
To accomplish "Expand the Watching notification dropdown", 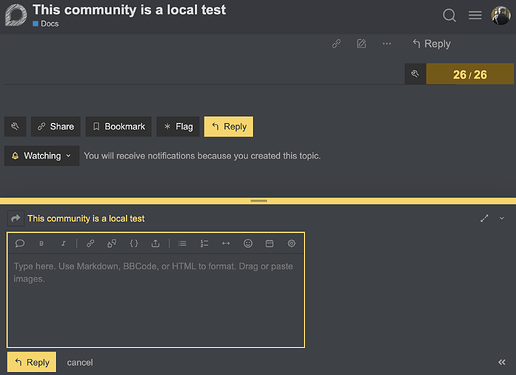I will tap(42, 156).
